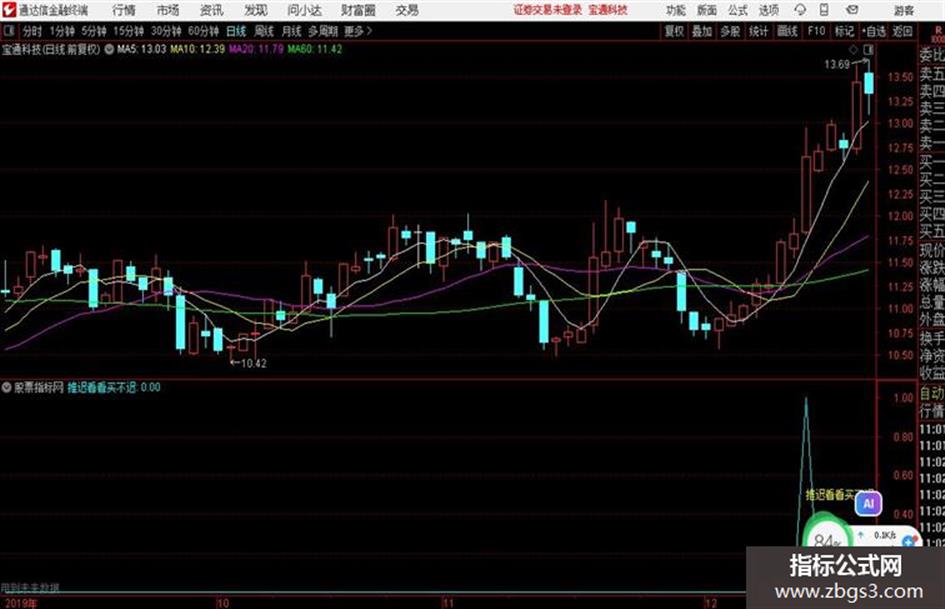Open the 版面 menu
This screenshot has width=945, height=609.
(707, 10)
